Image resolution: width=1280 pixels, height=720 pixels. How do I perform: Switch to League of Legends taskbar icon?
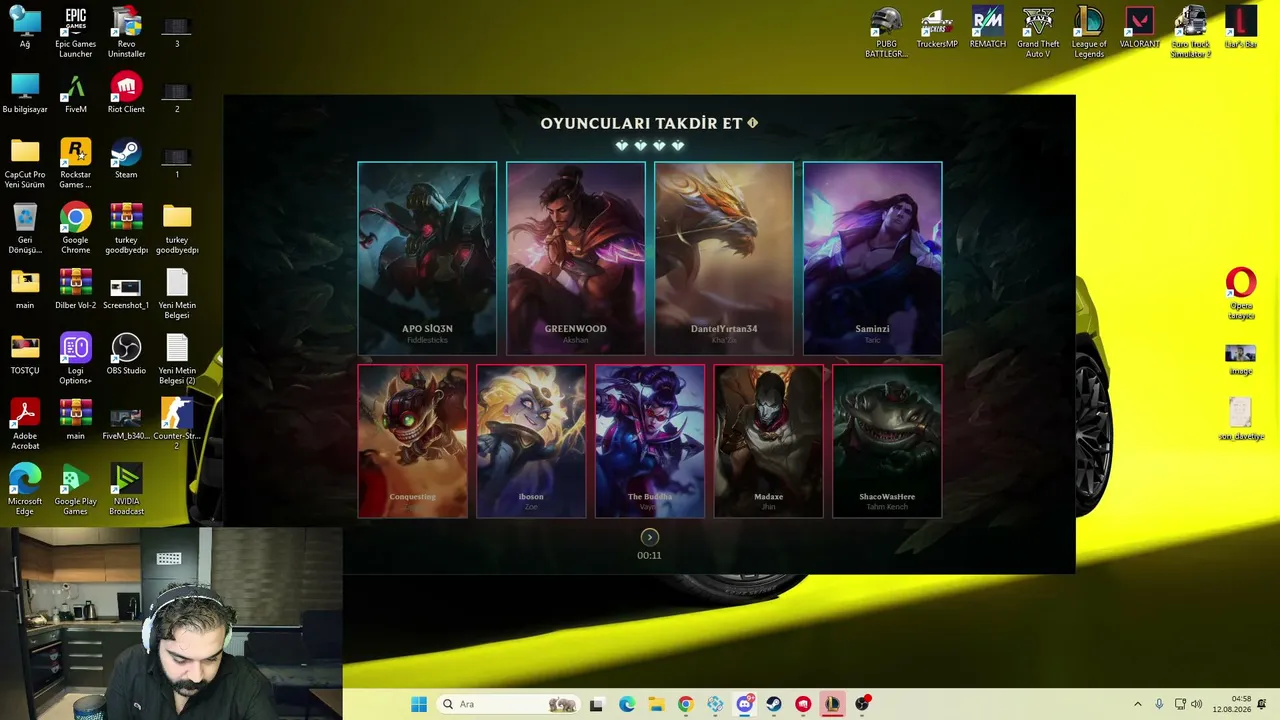pyautogui.click(x=832, y=704)
